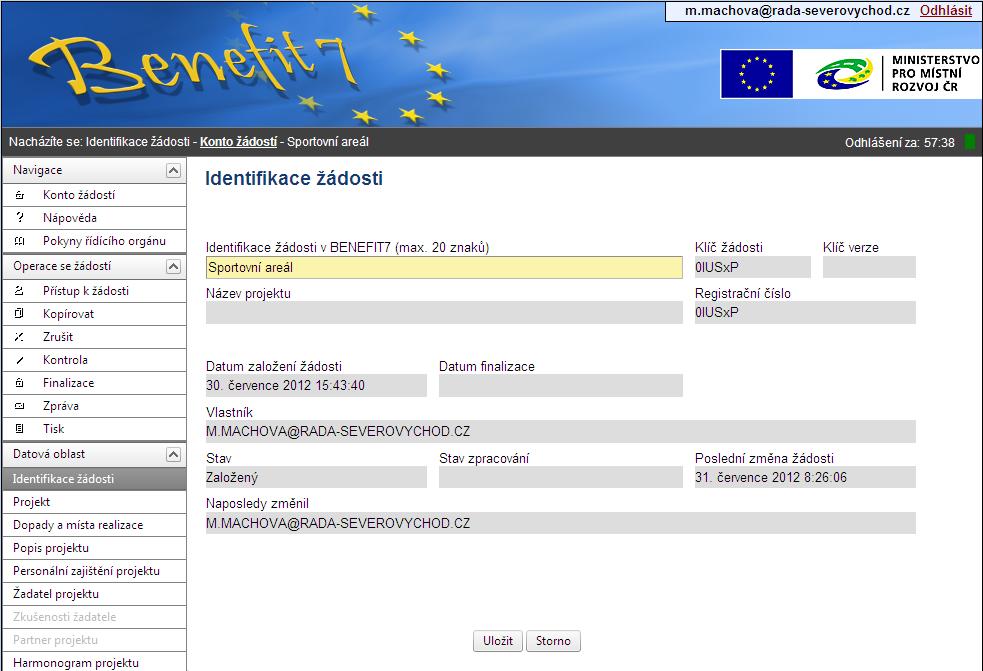Click the Vlastník email value
This screenshot has height=671, width=983.
pyautogui.click(x=560, y=431)
